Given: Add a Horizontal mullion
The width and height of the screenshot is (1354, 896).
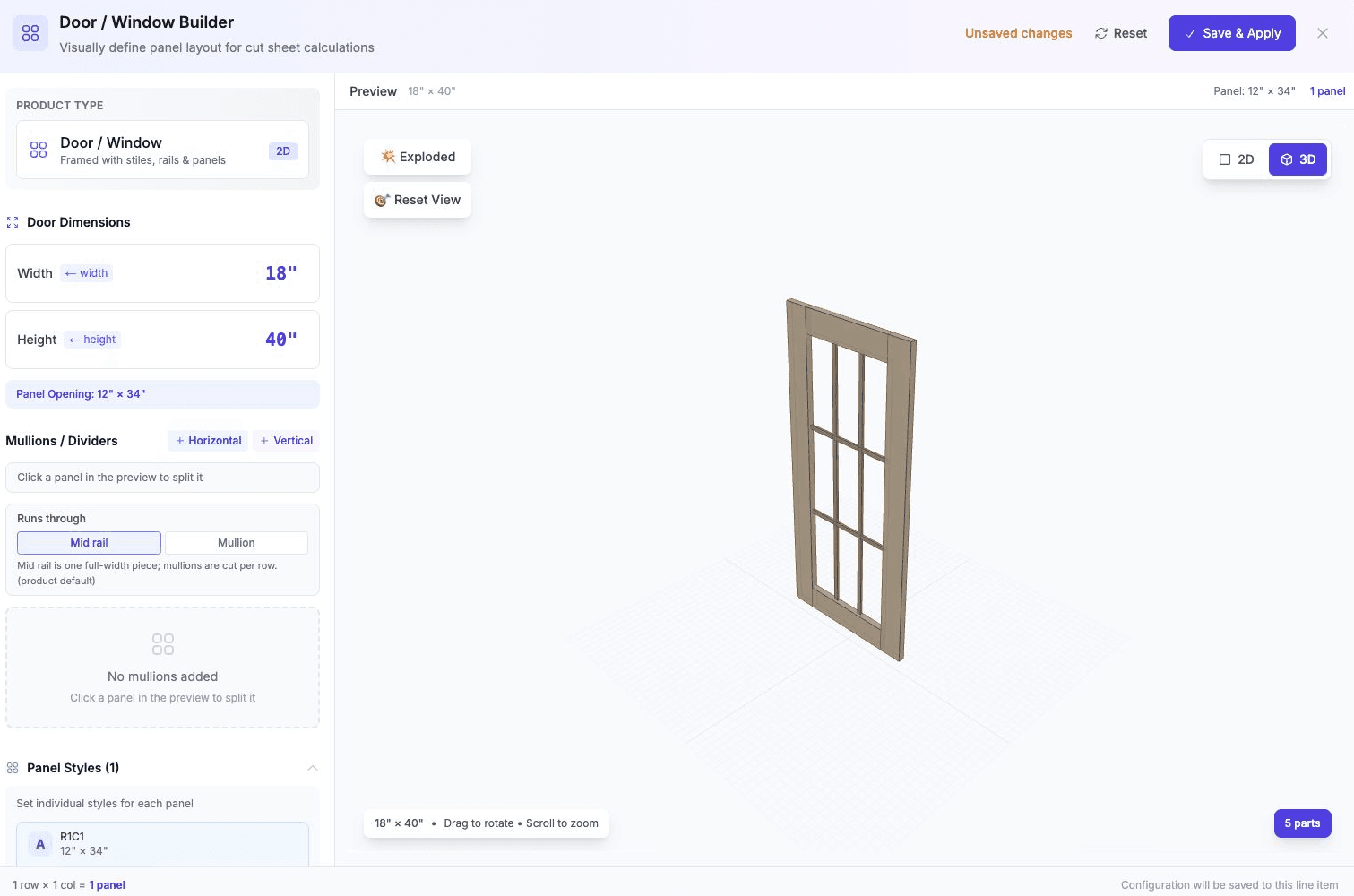Looking at the screenshot, I should click(208, 441).
